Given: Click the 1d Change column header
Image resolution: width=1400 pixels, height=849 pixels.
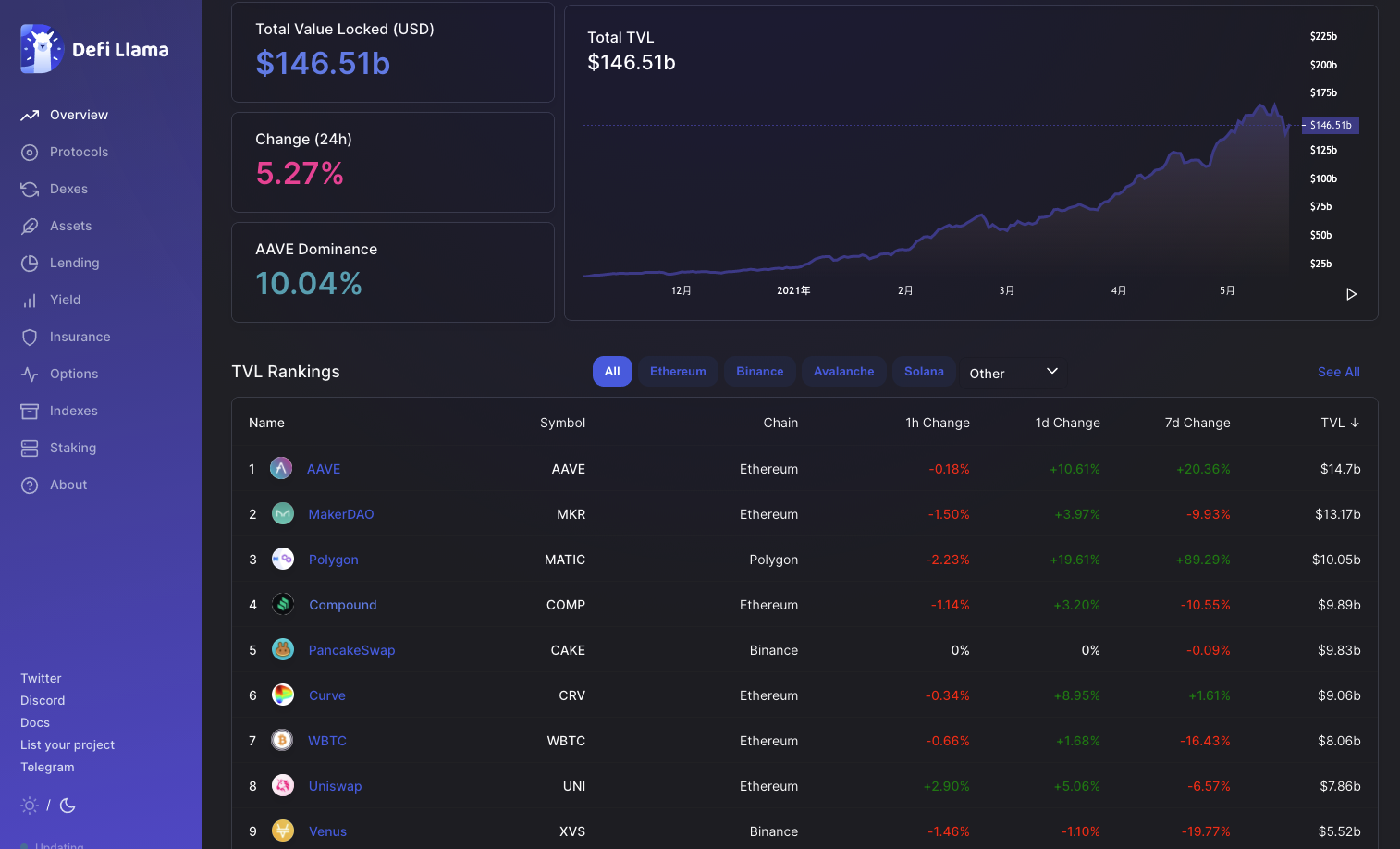Looking at the screenshot, I should coord(1068,423).
